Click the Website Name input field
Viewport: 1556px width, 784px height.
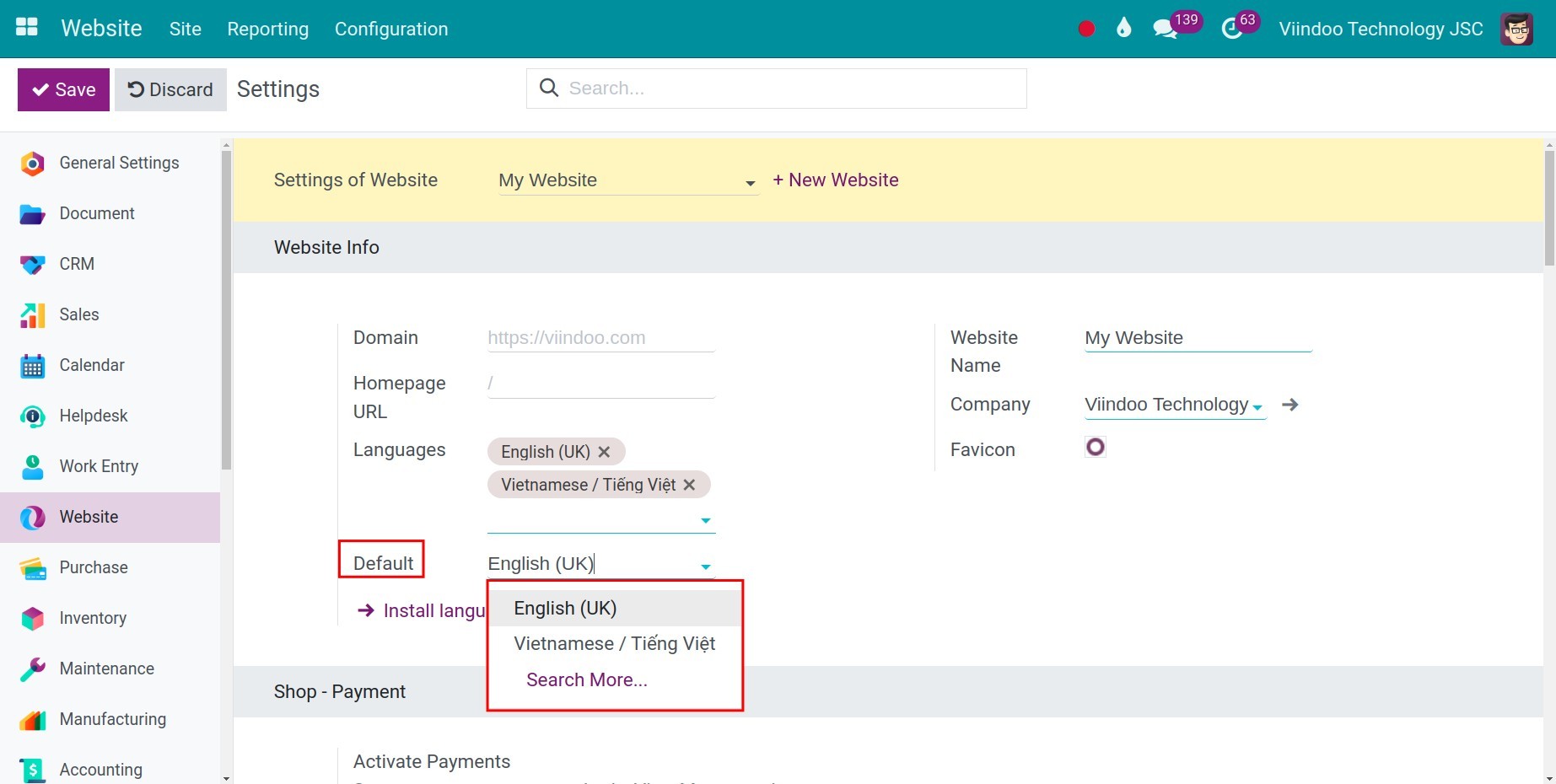point(1198,338)
